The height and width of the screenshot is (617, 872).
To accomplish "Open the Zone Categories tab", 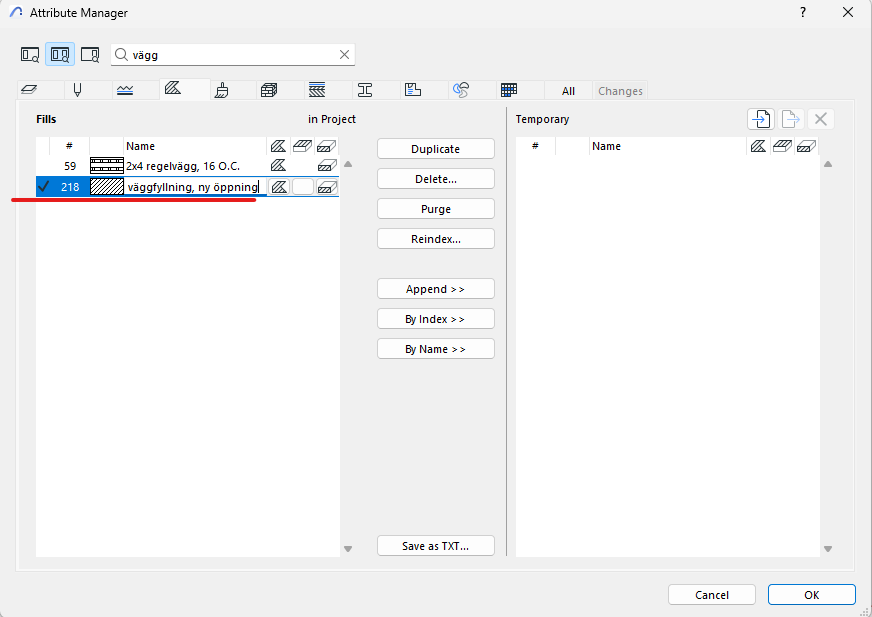I will click(x=413, y=90).
